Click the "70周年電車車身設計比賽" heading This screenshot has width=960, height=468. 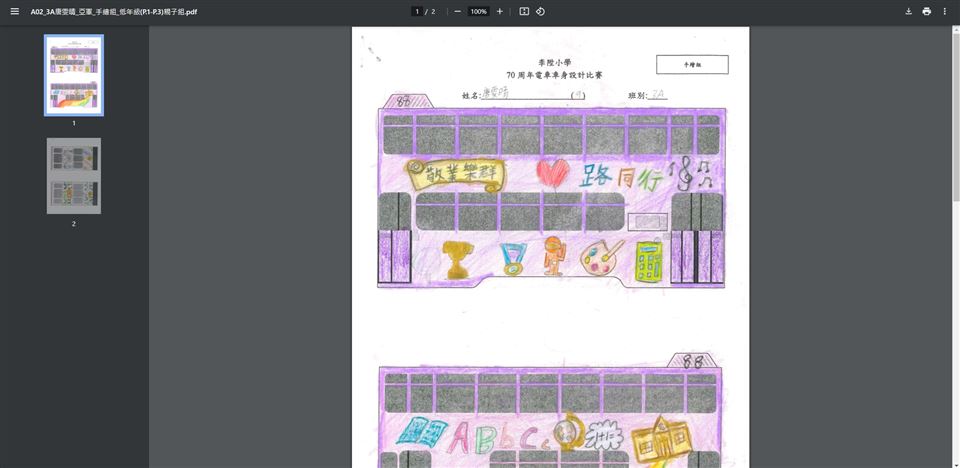[554, 75]
